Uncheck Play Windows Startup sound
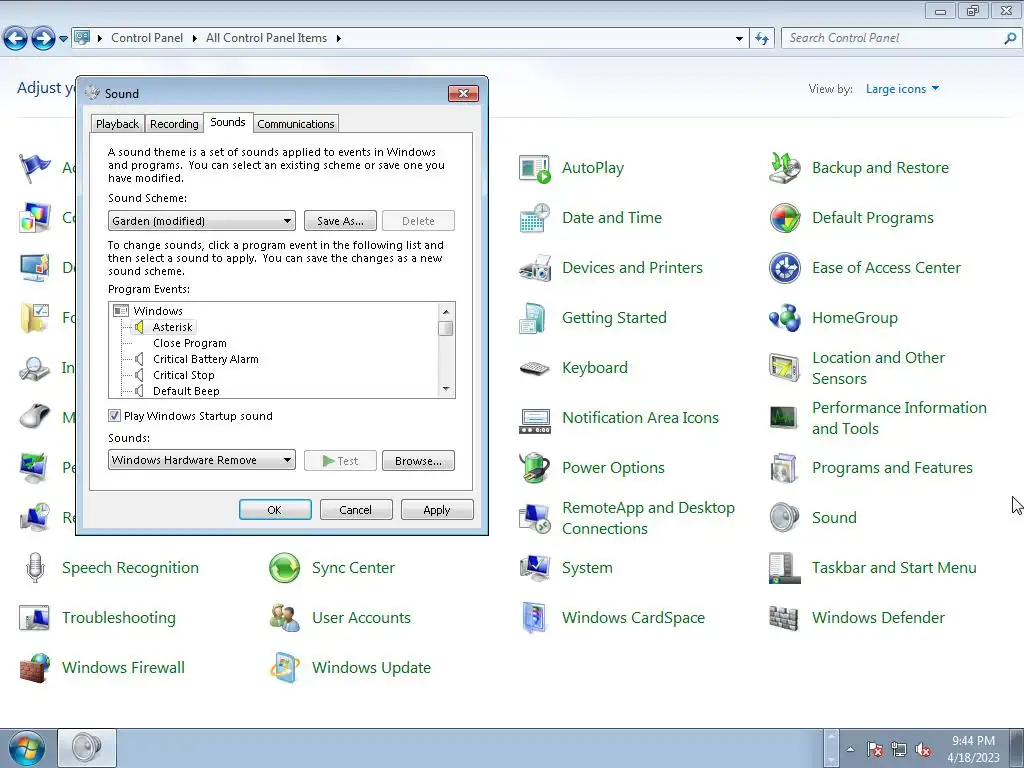The image size is (1024, 768). 114,416
